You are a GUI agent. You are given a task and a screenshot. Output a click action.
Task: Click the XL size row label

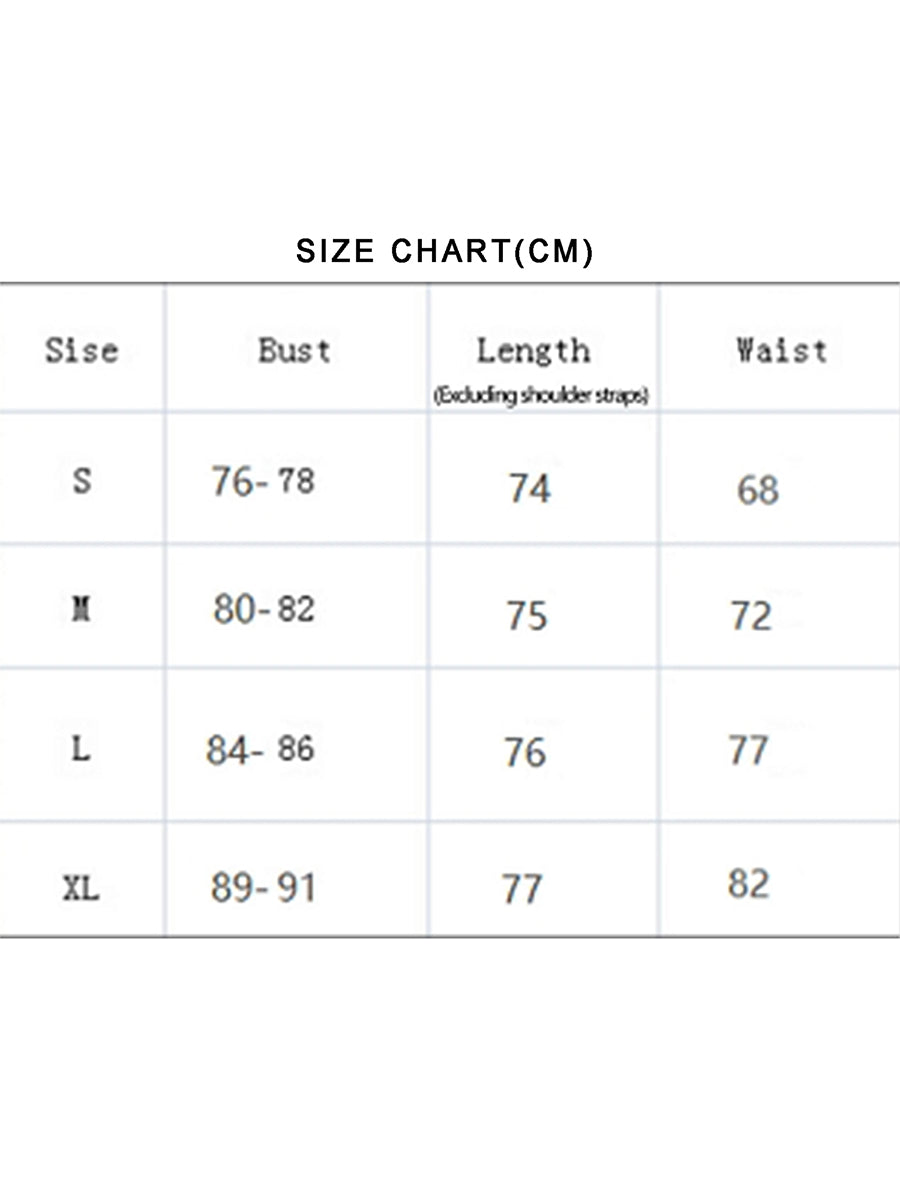81,887
